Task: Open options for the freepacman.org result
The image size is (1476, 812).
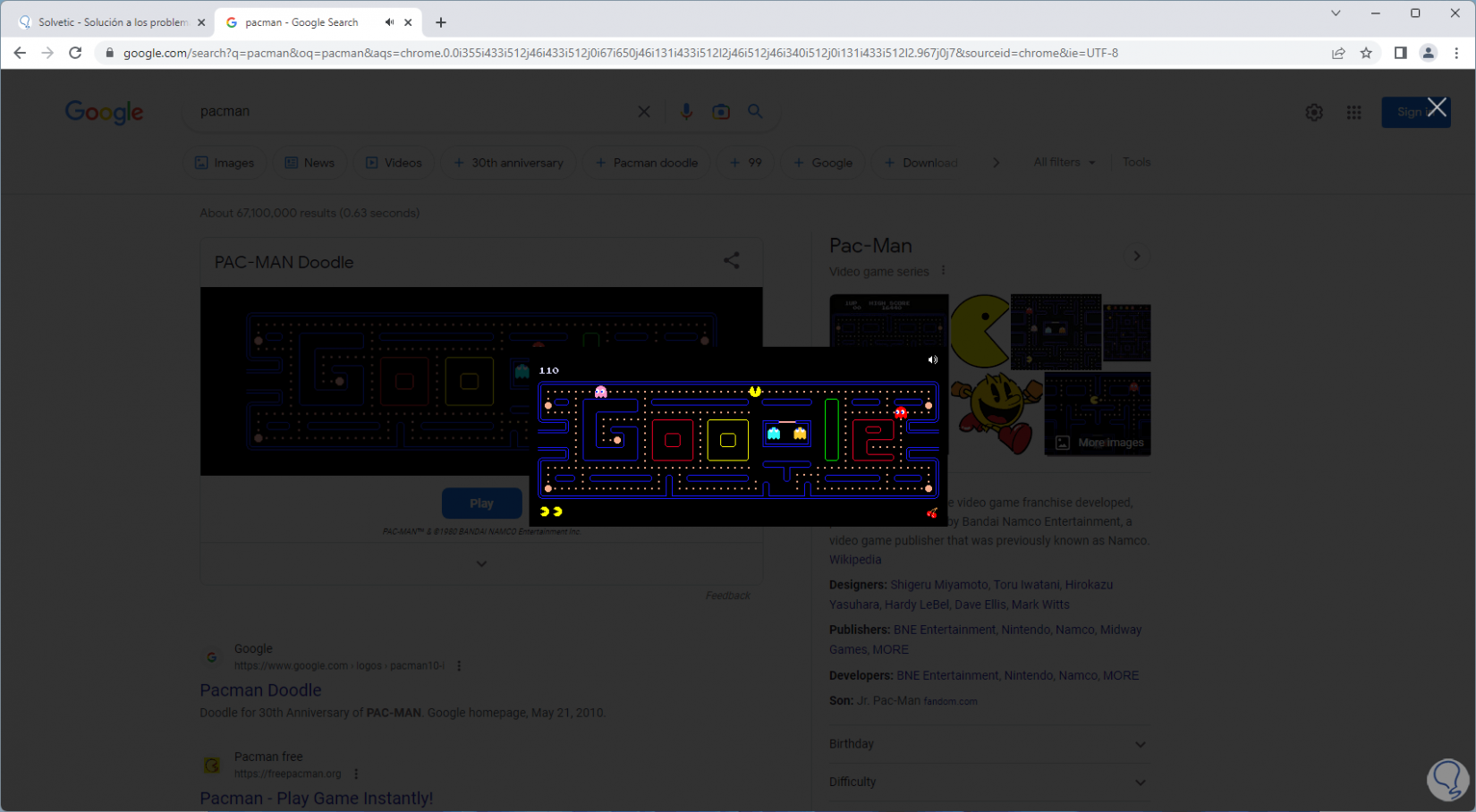Action: 356,774
